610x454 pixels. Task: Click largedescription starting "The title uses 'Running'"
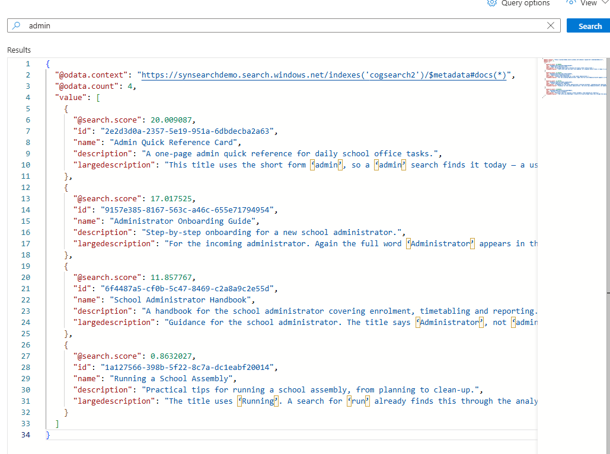point(305,401)
